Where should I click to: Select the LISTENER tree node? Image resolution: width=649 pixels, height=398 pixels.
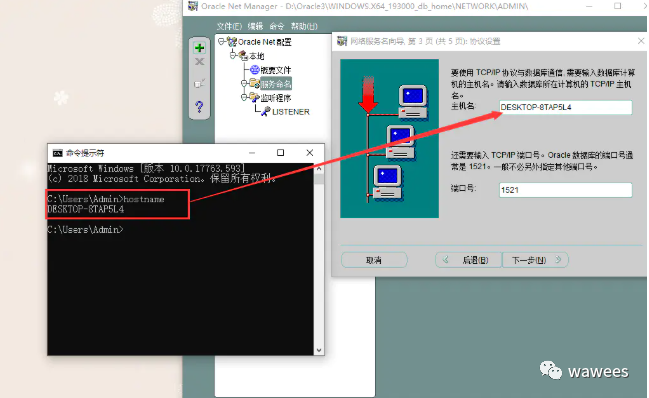[291, 112]
